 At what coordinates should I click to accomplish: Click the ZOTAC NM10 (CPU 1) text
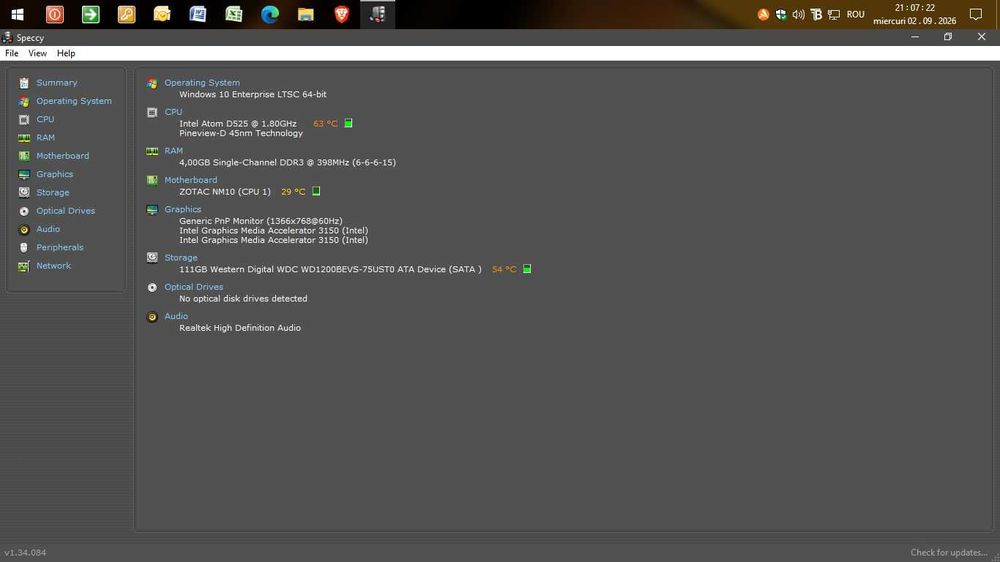click(225, 191)
